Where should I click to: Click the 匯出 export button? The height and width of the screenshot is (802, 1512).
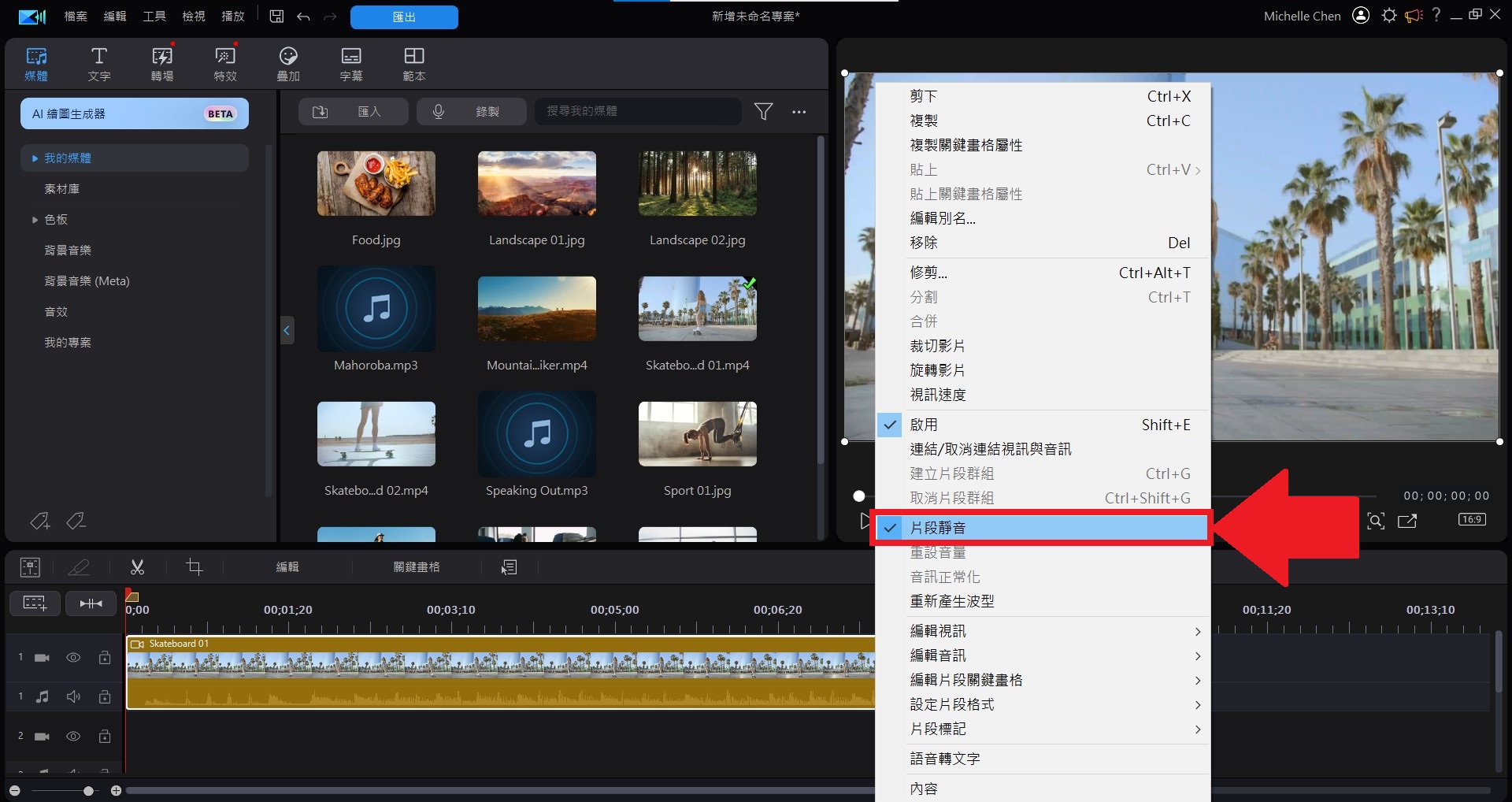(404, 17)
